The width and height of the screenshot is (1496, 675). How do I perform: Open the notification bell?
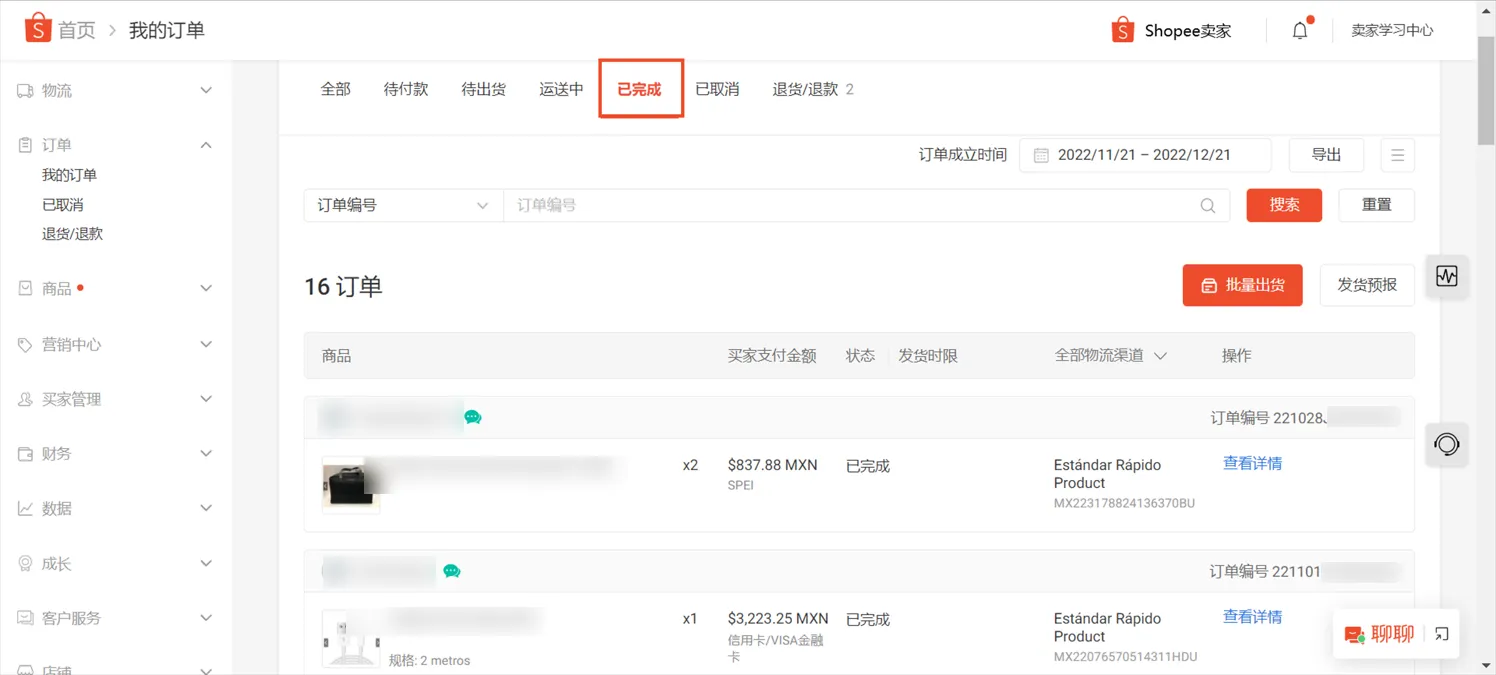pyautogui.click(x=1299, y=30)
